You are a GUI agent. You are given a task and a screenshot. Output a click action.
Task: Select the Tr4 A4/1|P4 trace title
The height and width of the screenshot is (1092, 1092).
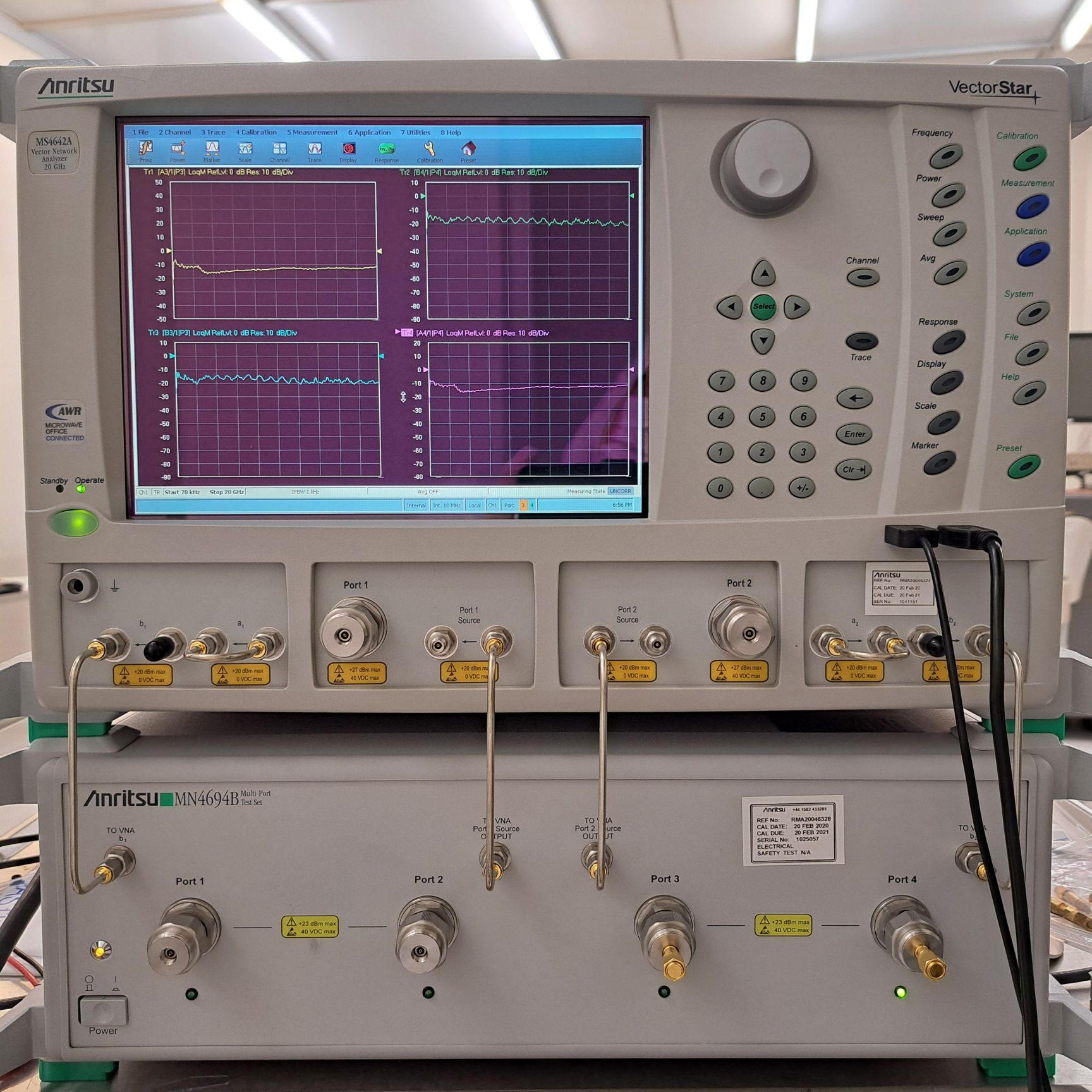[x=476, y=333]
